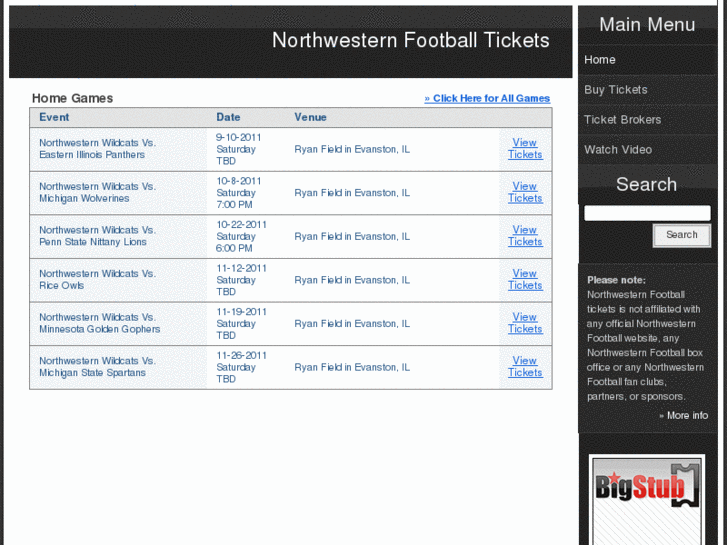
Task: View Tickets for Penn State game
Action: pos(525,236)
